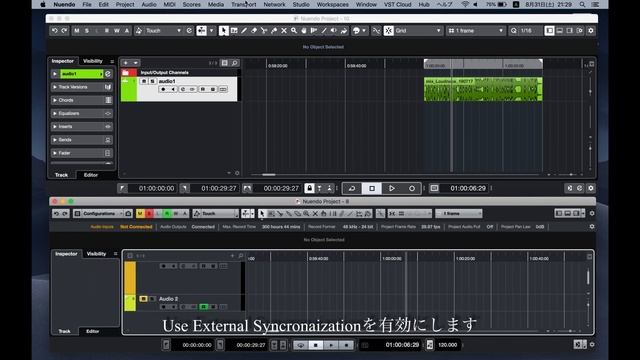The width and height of the screenshot is (640, 360).
Task: Open the top window's setup gear
Action: (x=591, y=31)
